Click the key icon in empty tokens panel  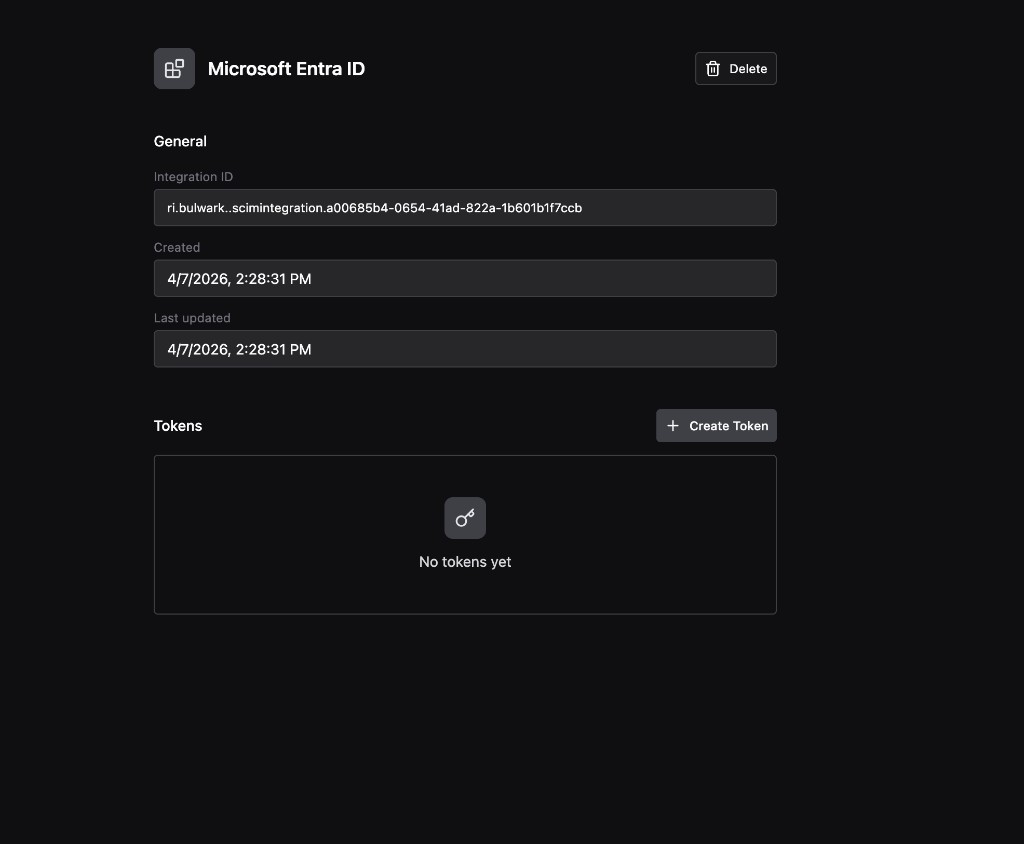[465, 518]
